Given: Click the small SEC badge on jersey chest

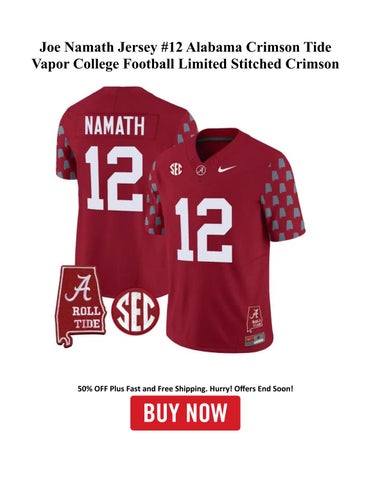Looking at the screenshot, I should coord(176,169).
